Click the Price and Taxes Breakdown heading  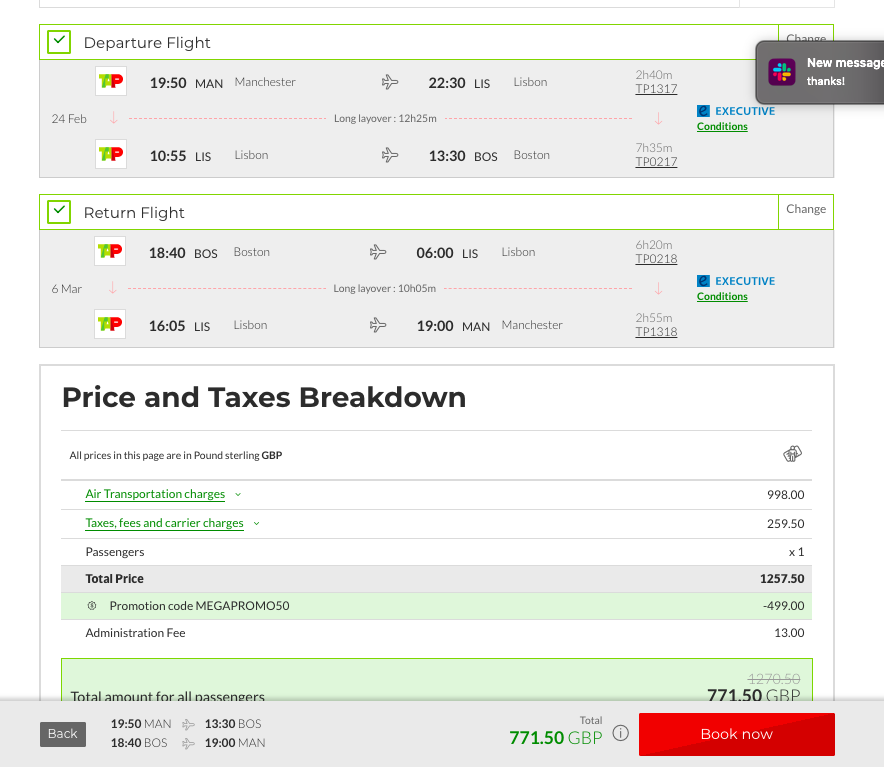(x=264, y=397)
